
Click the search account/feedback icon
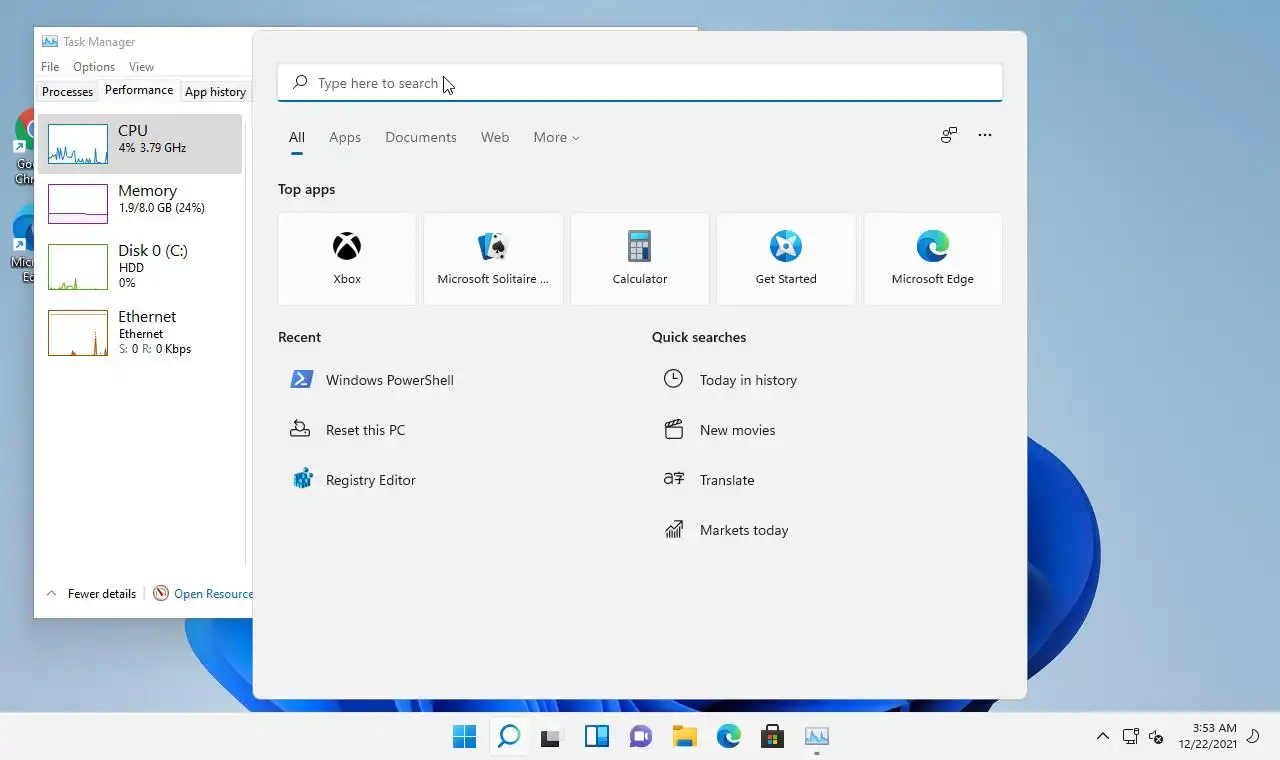coord(949,135)
